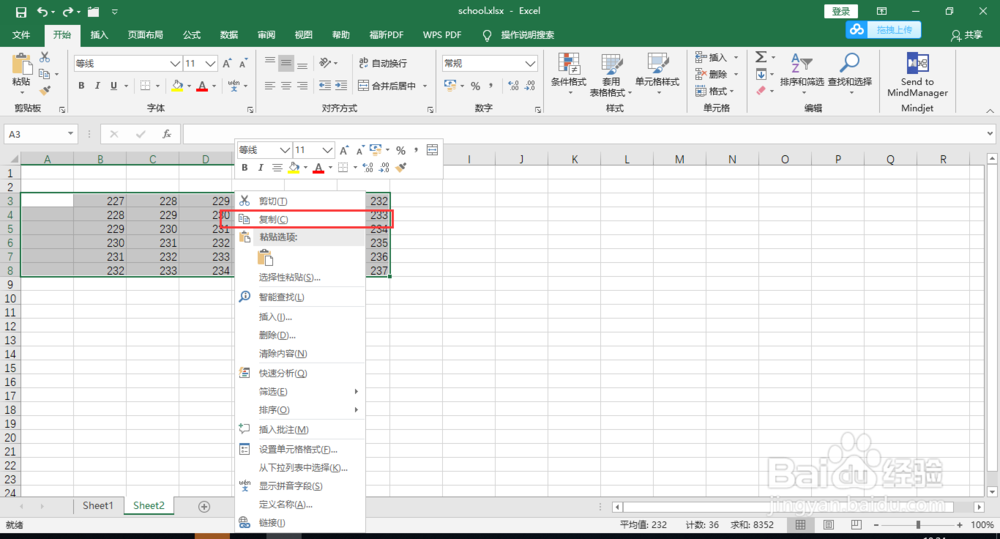The image size is (1000, 539).
Task: Click the ribbon font color A
Action: point(202,85)
